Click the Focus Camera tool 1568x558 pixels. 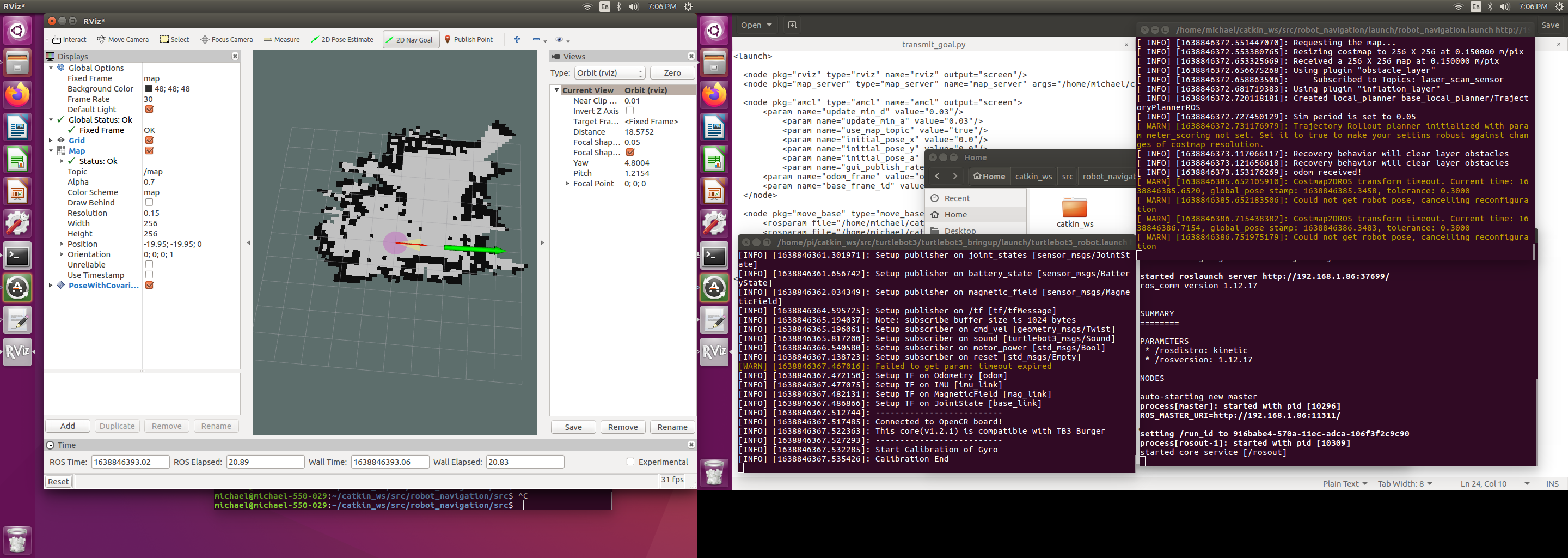[x=226, y=39]
